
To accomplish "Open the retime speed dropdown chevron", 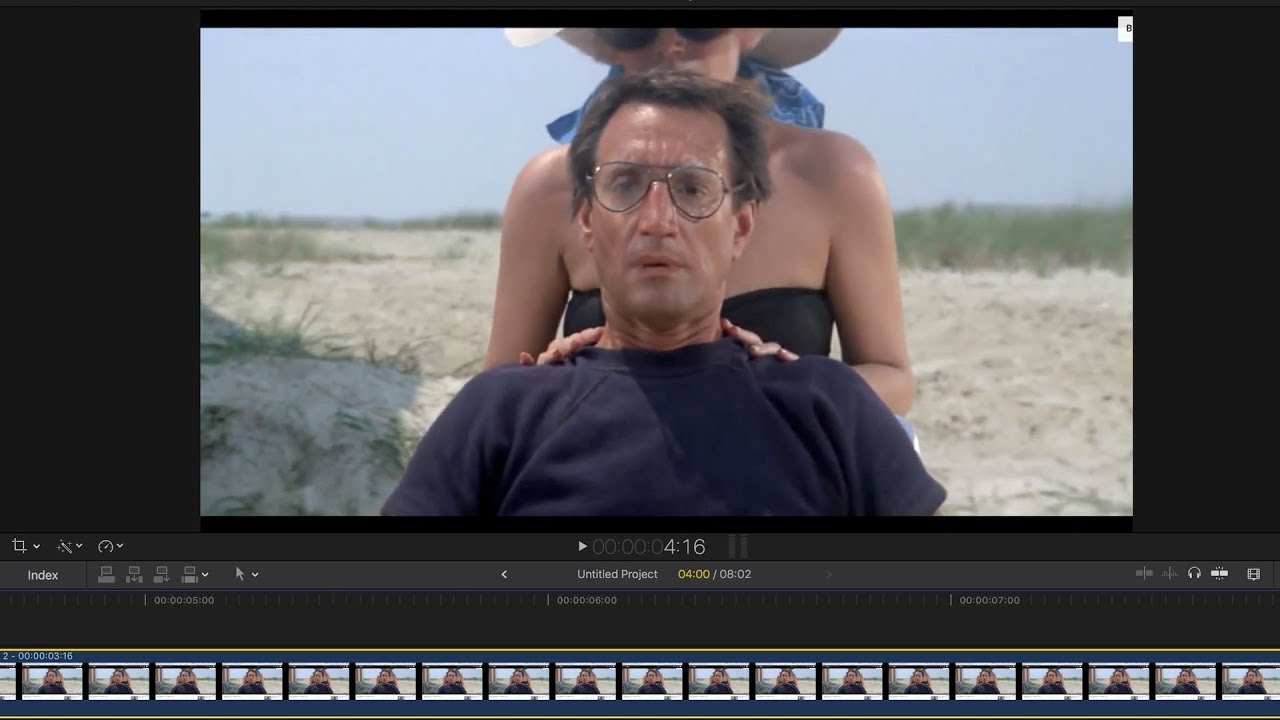I will click(x=120, y=546).
